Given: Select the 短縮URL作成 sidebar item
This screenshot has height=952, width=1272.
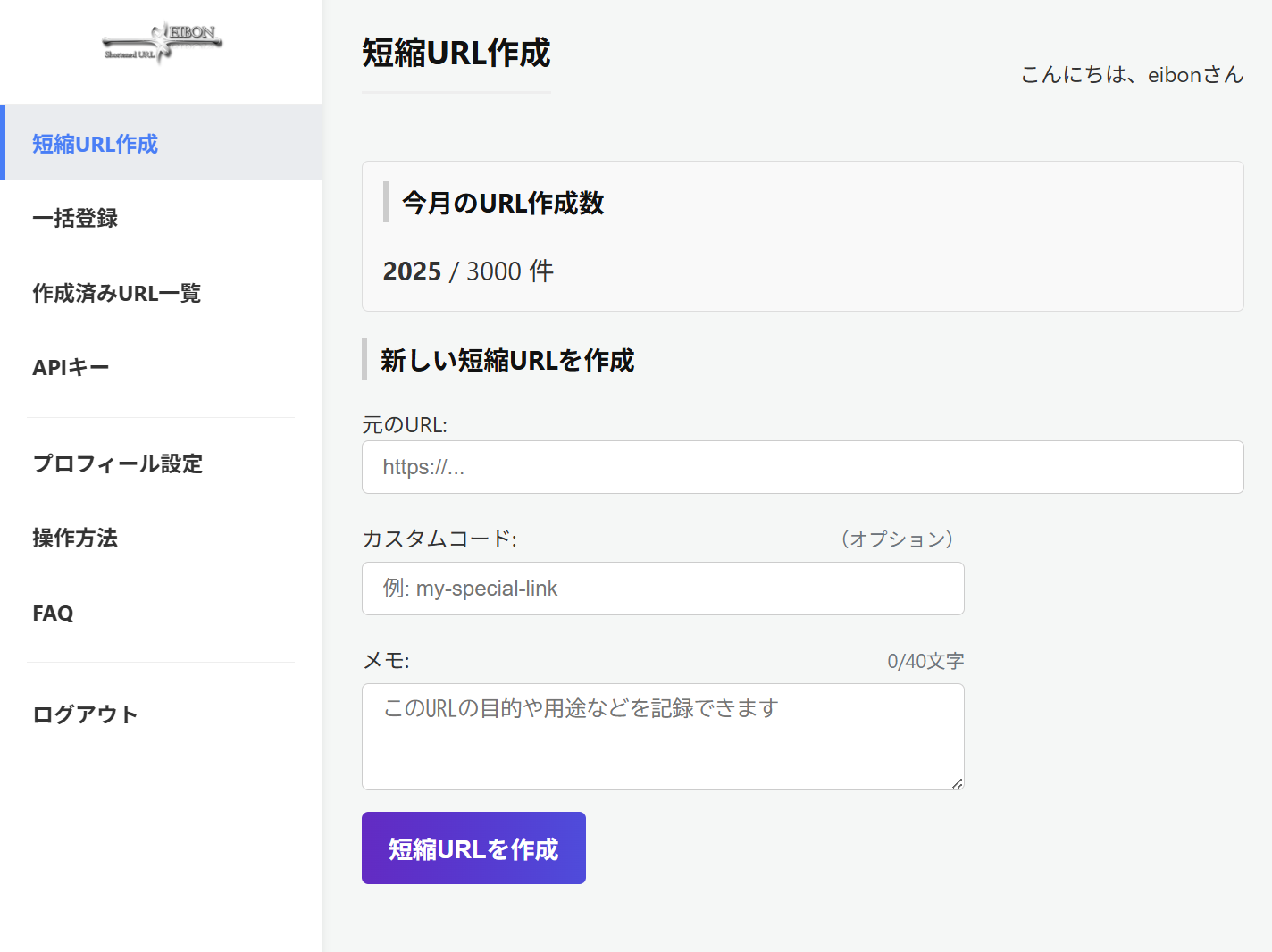Looking at the screenshot, I should (x=95, y=143).
